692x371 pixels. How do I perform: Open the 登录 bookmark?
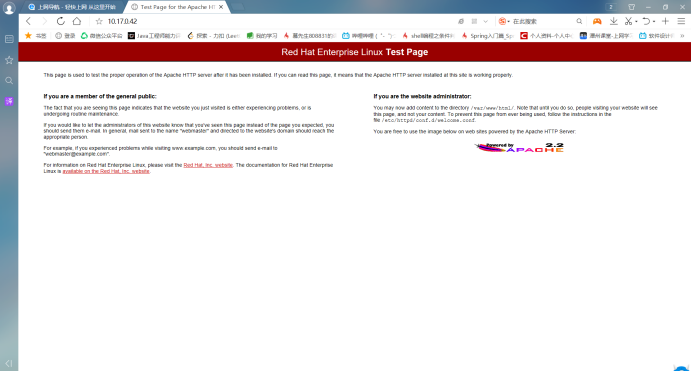65,36
